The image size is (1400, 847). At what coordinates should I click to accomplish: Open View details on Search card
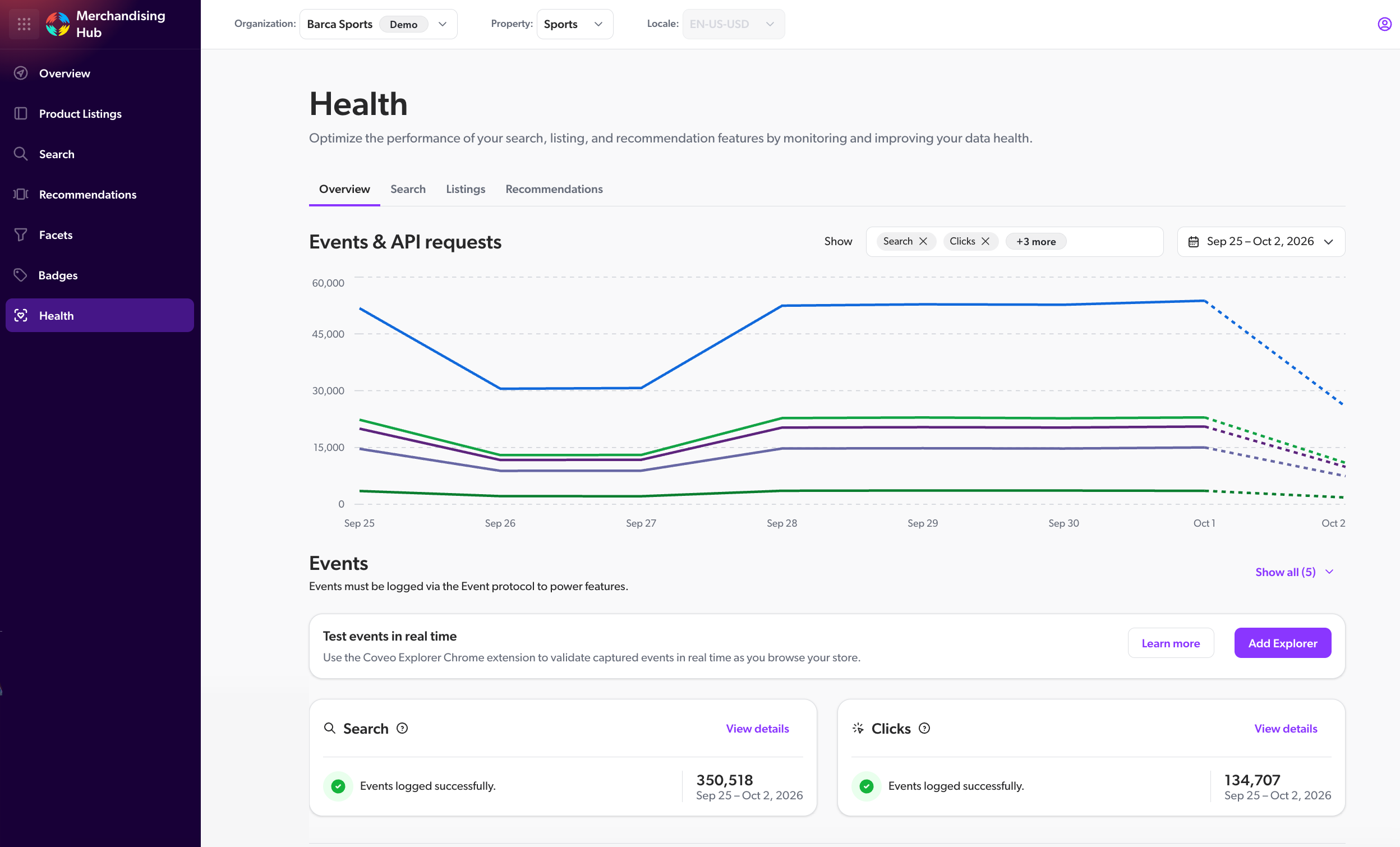pos(757,728)
